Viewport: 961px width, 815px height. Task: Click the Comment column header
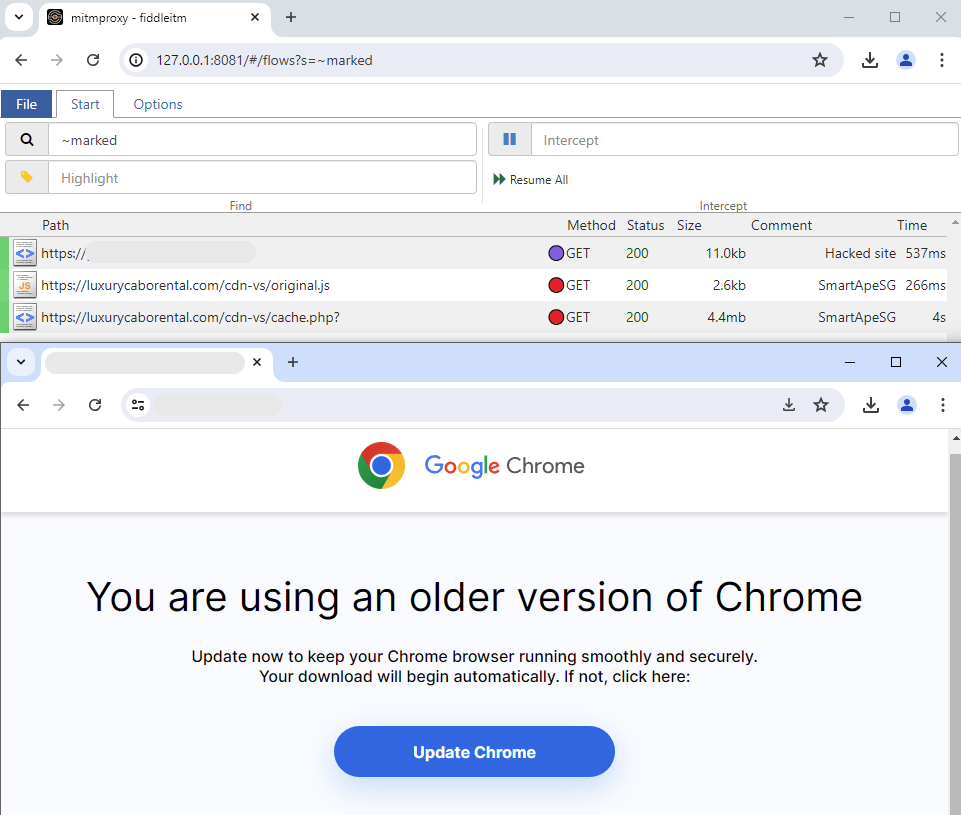(x=781, y=226)
